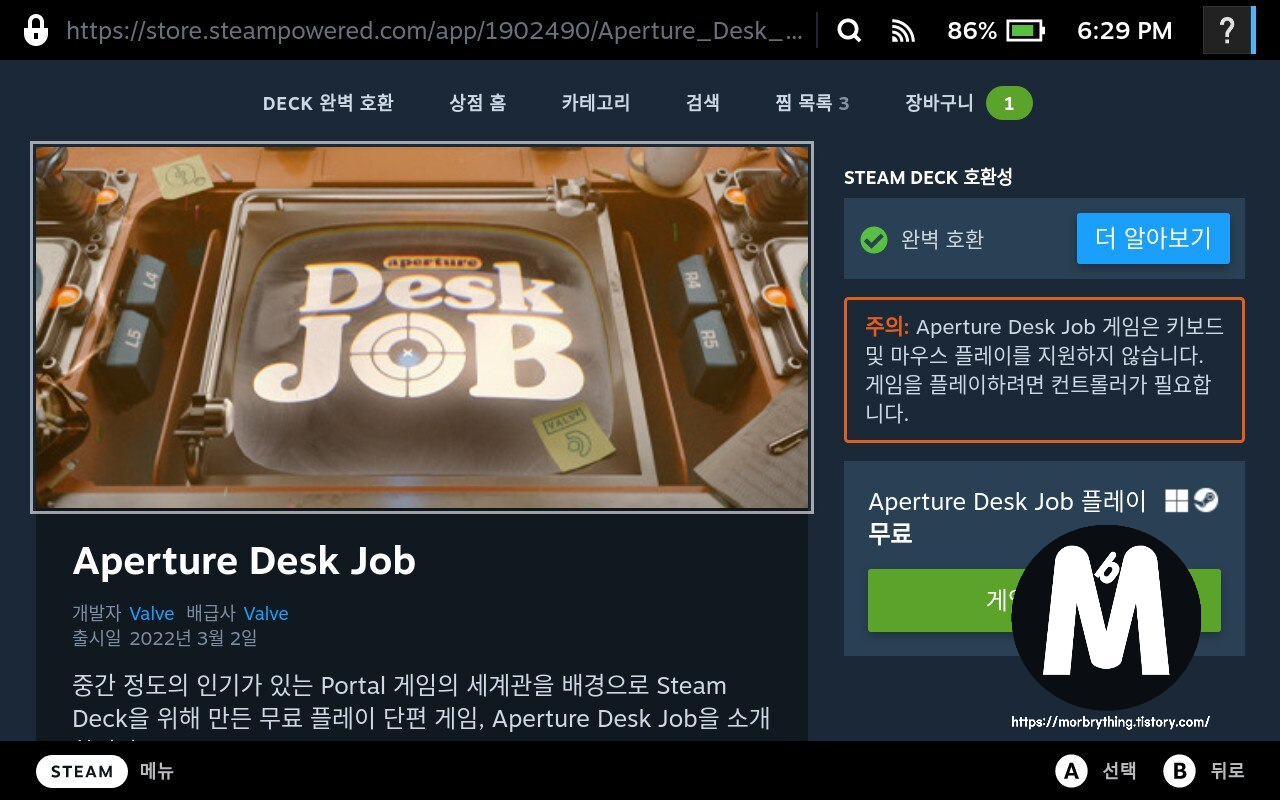1280x800 pixels.
Task: Click the Aperture Desk Job 플레이 heading
Action: pyautogui.click(x=1007, y=501)
